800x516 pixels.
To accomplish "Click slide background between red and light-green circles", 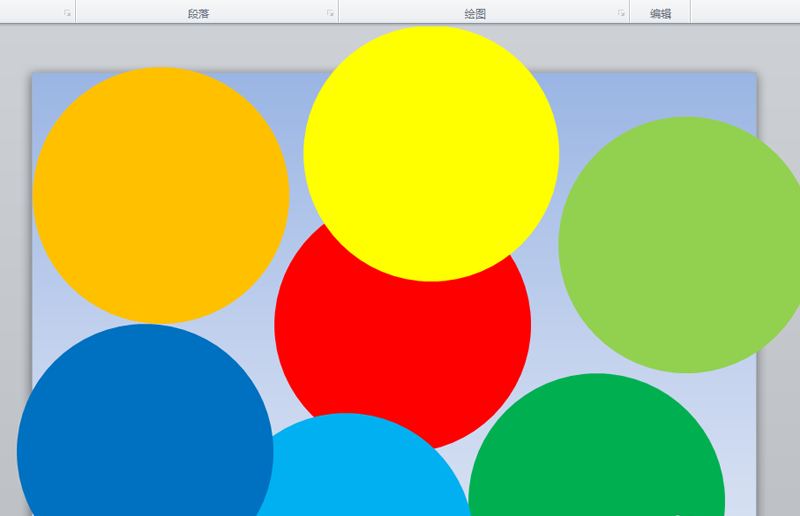I will tap(545, 330).
